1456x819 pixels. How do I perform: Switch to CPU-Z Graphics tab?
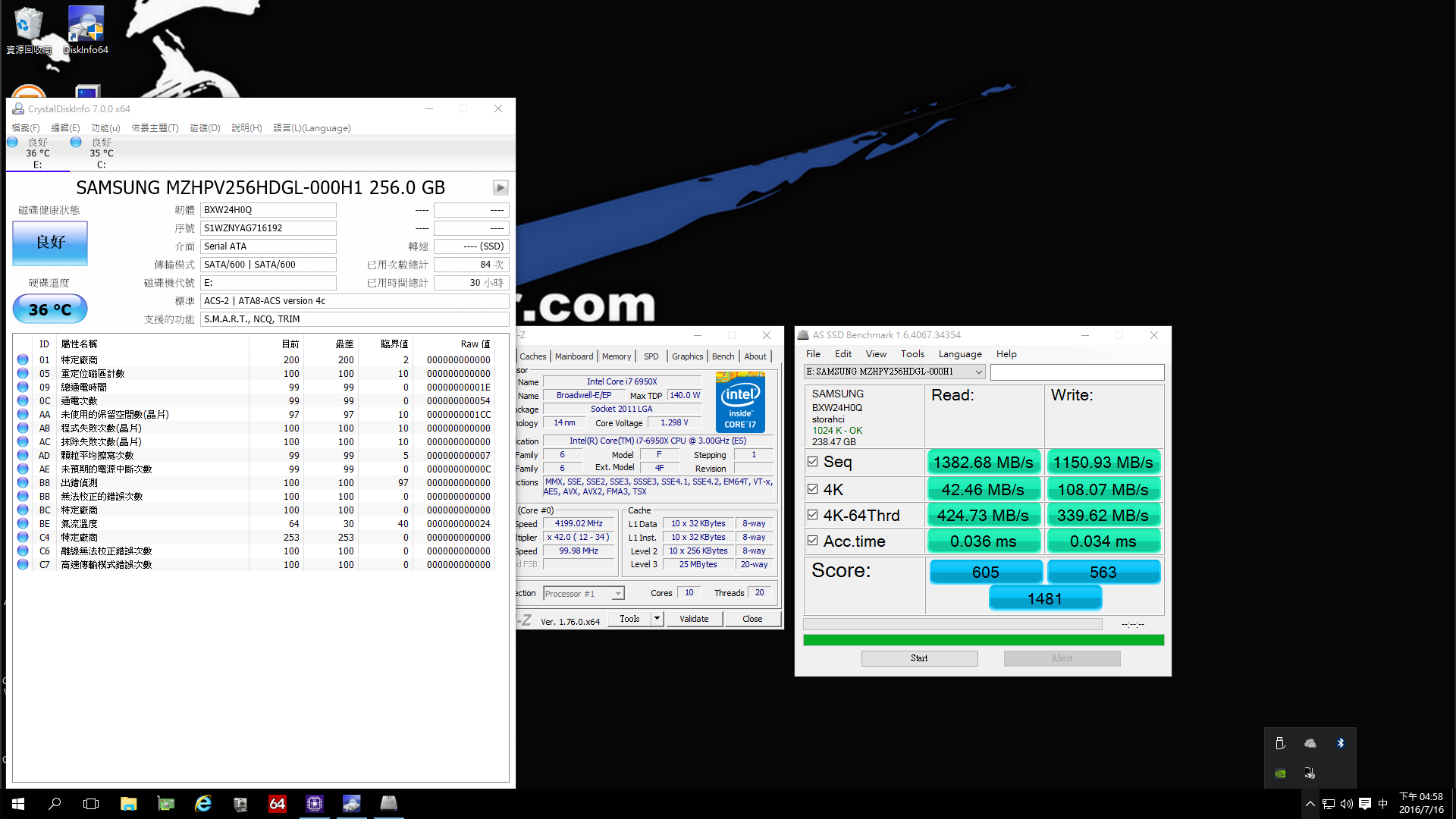coord(687,356)
